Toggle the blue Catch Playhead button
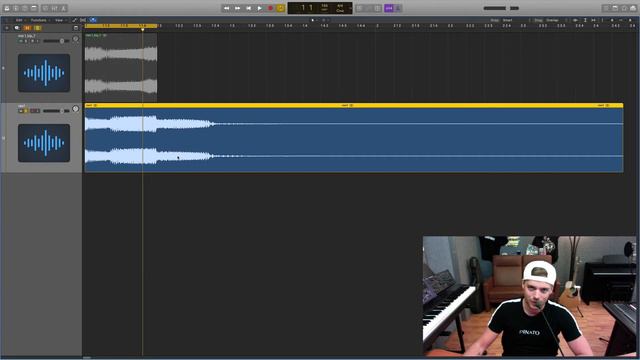Image resolution: width=640 pixels, height=360 pixels. [93, 20]
